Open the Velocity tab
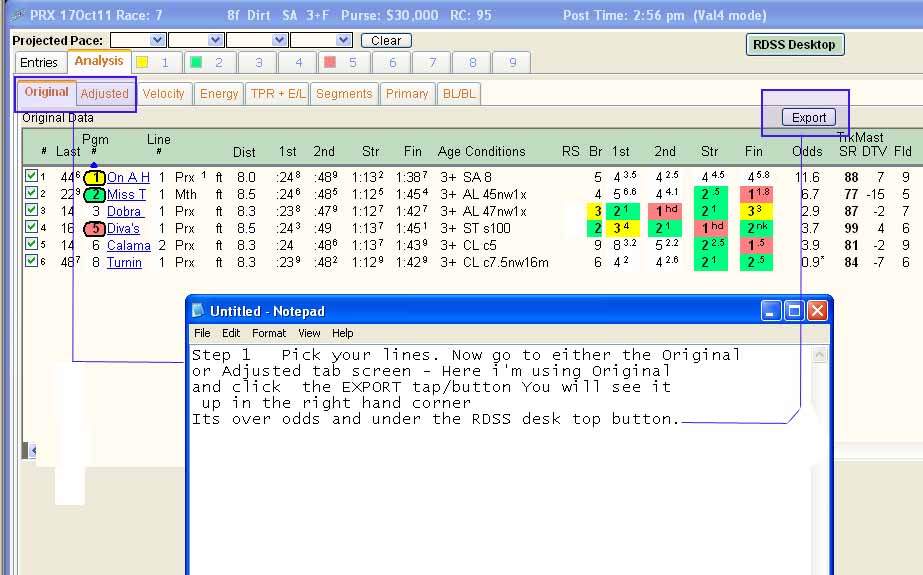The width and height of the screenshot is (923, 575). (164, 94)
